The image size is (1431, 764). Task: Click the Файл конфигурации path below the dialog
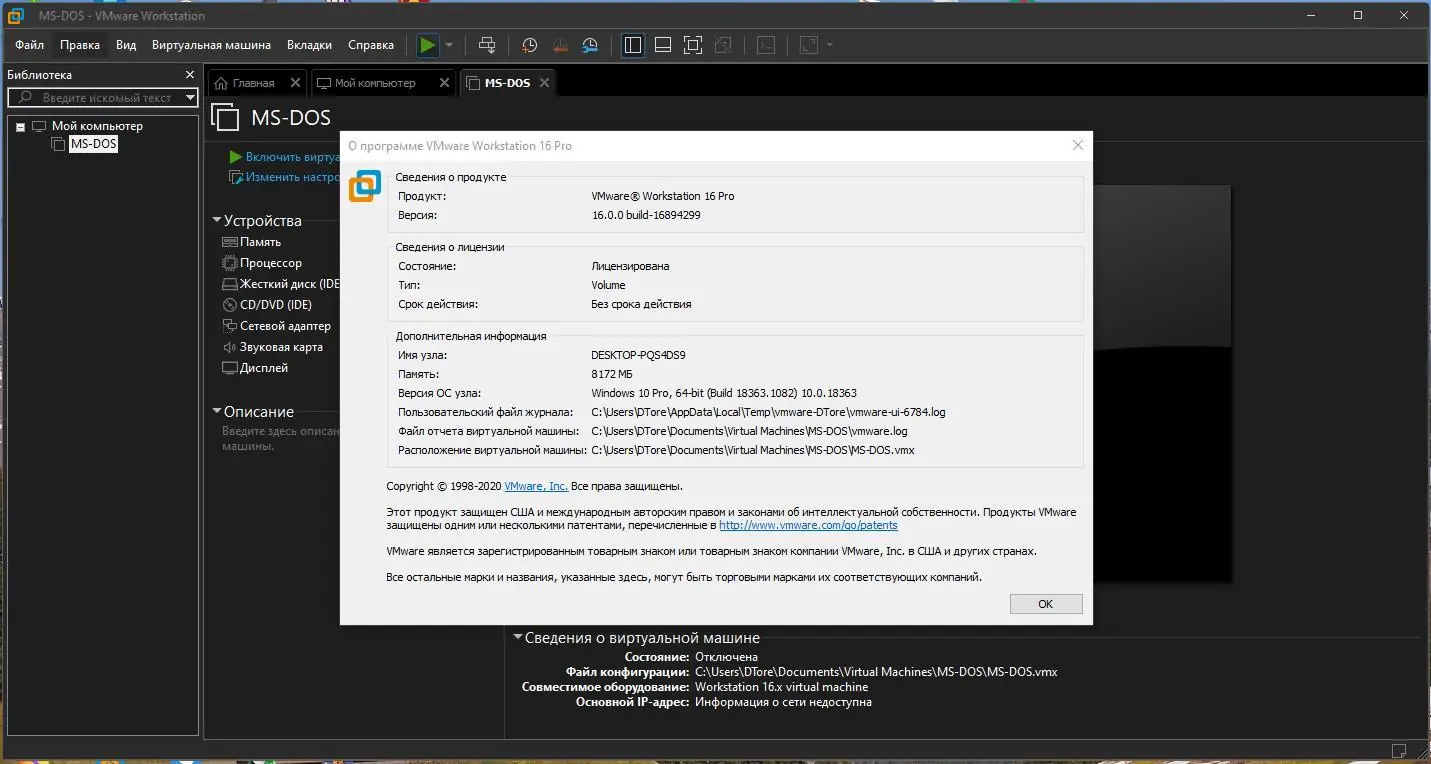point(876,672)
